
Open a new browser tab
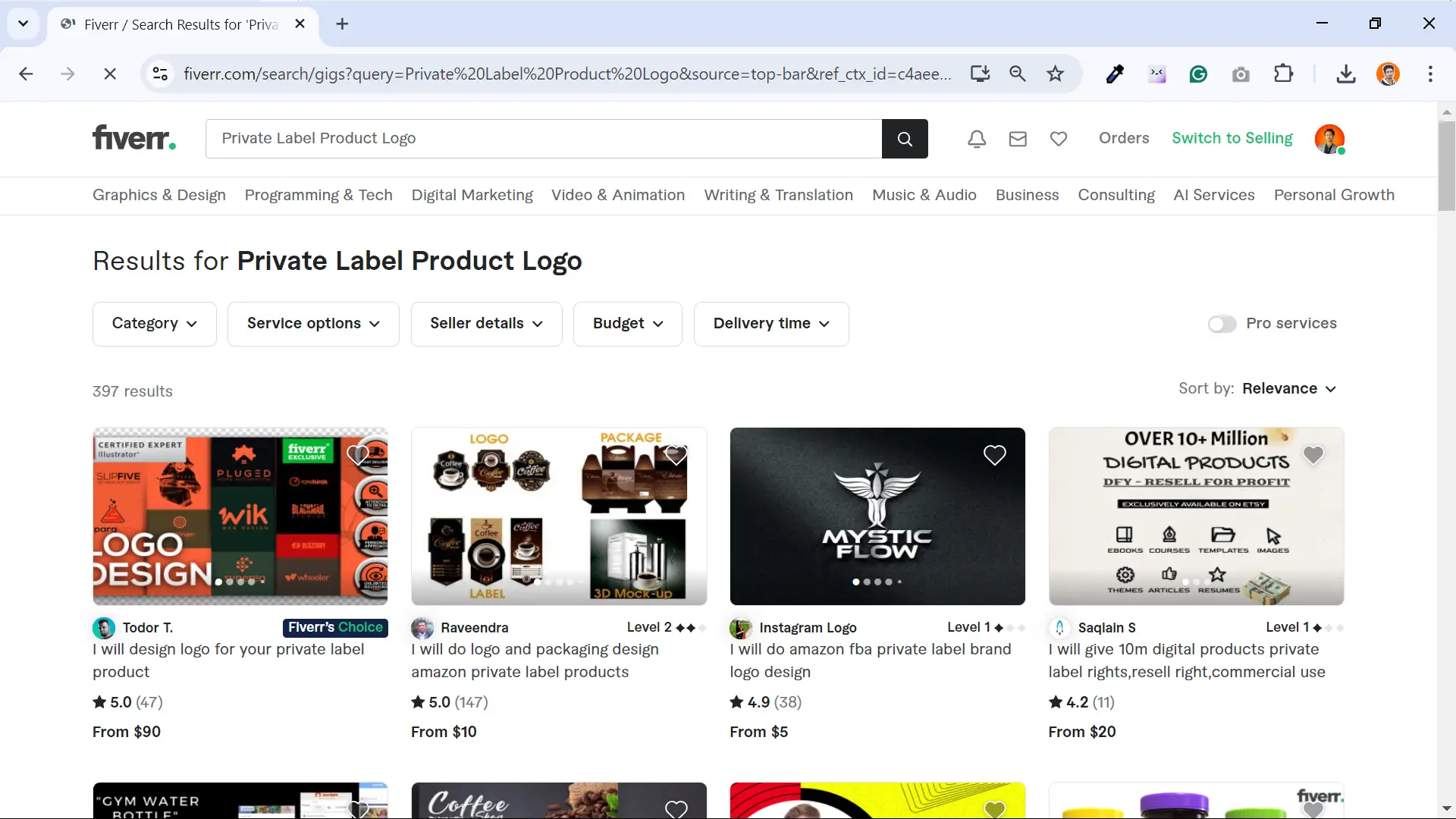[342, 24]
